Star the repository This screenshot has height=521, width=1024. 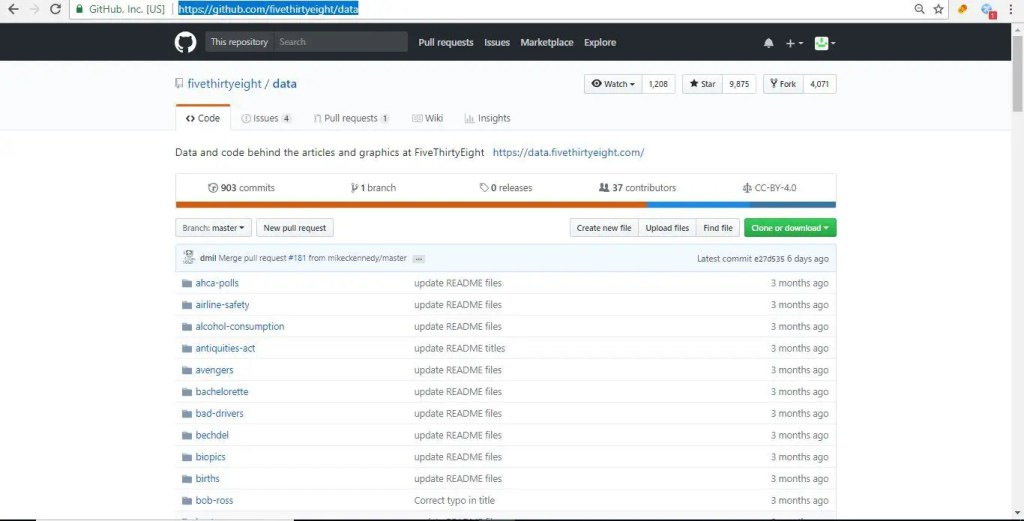[x=702, y=84]
